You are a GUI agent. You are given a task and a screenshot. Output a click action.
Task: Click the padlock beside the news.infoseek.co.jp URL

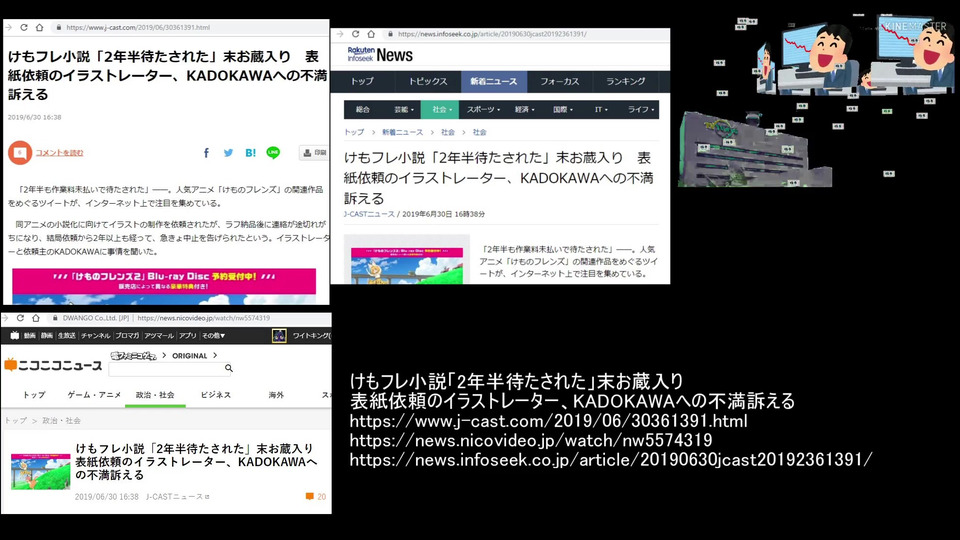click(x=390, y=34)
